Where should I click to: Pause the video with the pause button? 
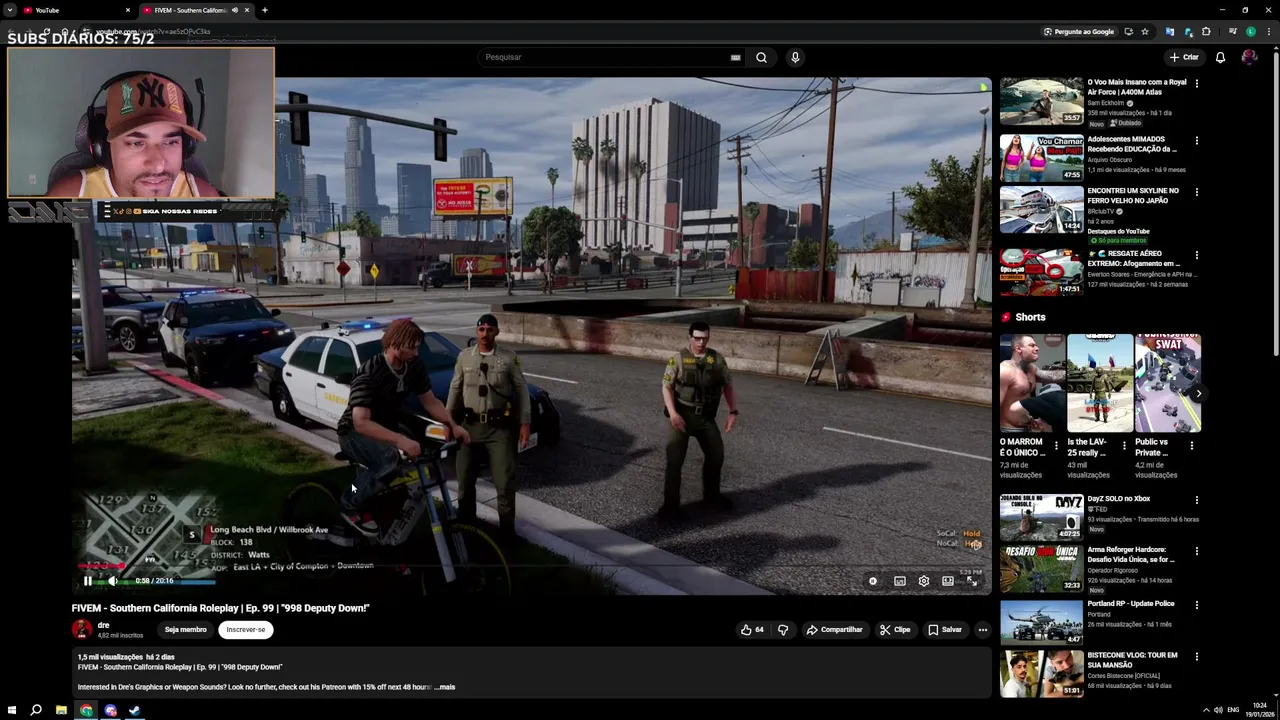point(88,581)
